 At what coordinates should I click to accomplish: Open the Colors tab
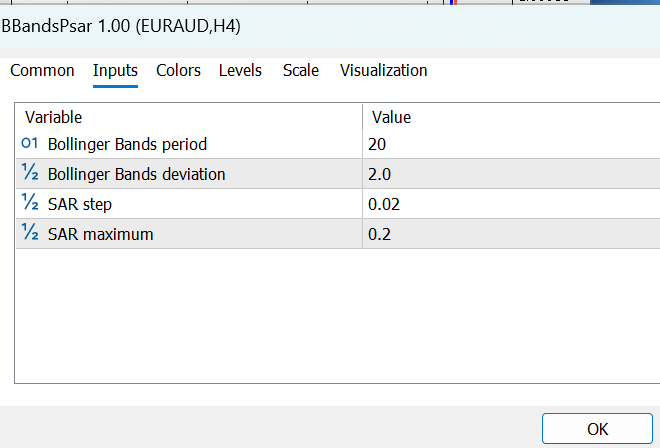[x=178, y=70]
